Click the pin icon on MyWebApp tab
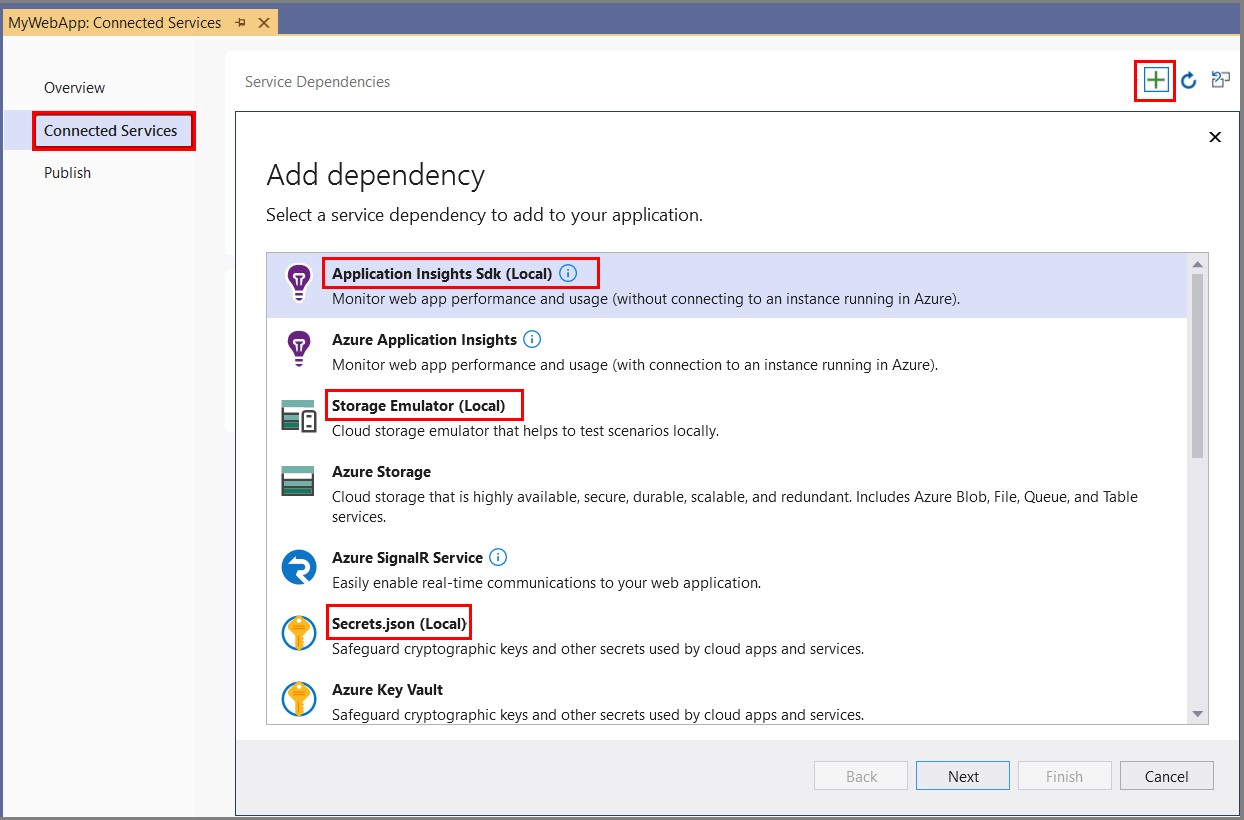This screenshot has width=1244, height=820. pyautogui.click(x=241, y=22)
